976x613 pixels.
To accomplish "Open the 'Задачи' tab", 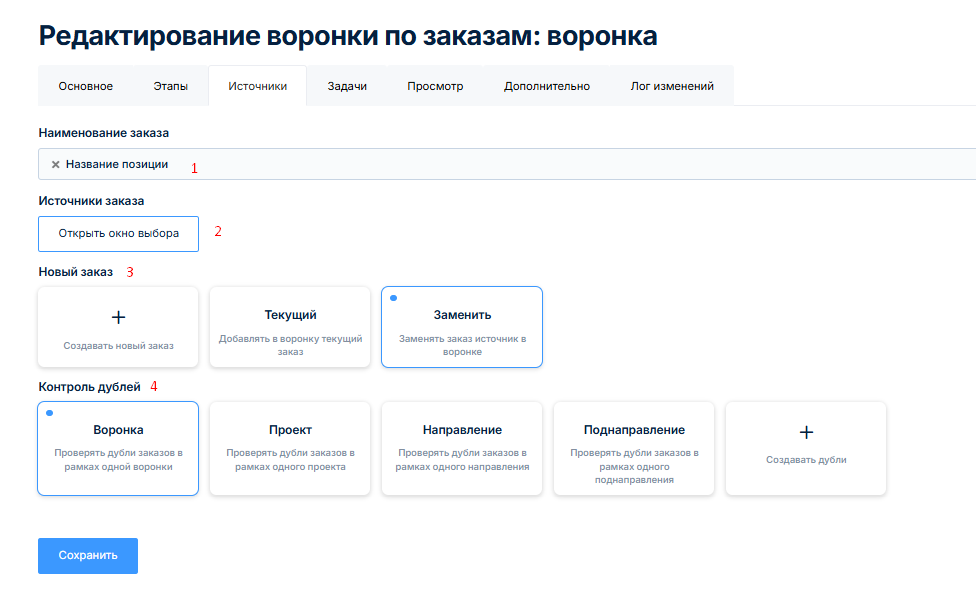I will [x=347, y=86].
